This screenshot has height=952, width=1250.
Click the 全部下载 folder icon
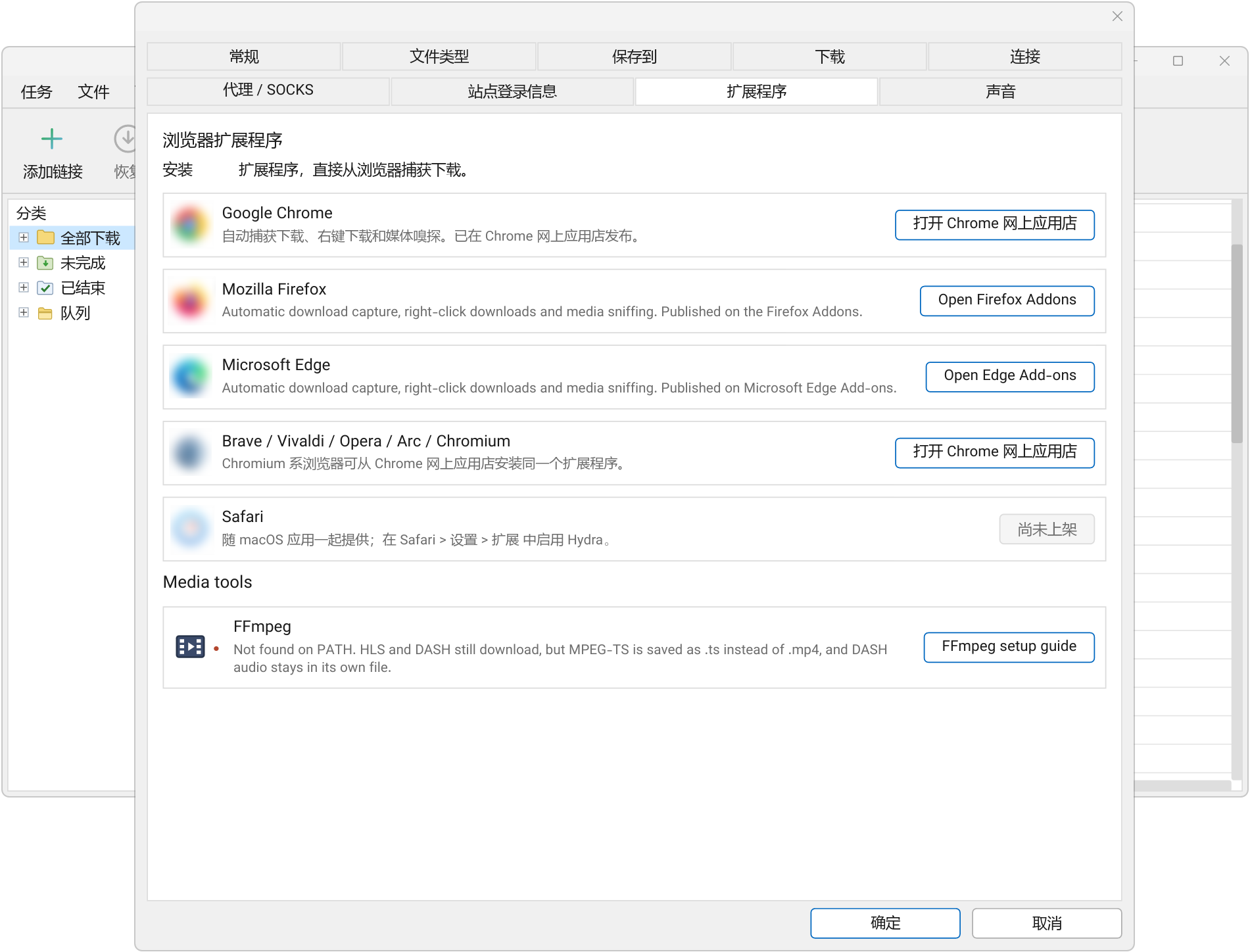click(x=45, y=237)
